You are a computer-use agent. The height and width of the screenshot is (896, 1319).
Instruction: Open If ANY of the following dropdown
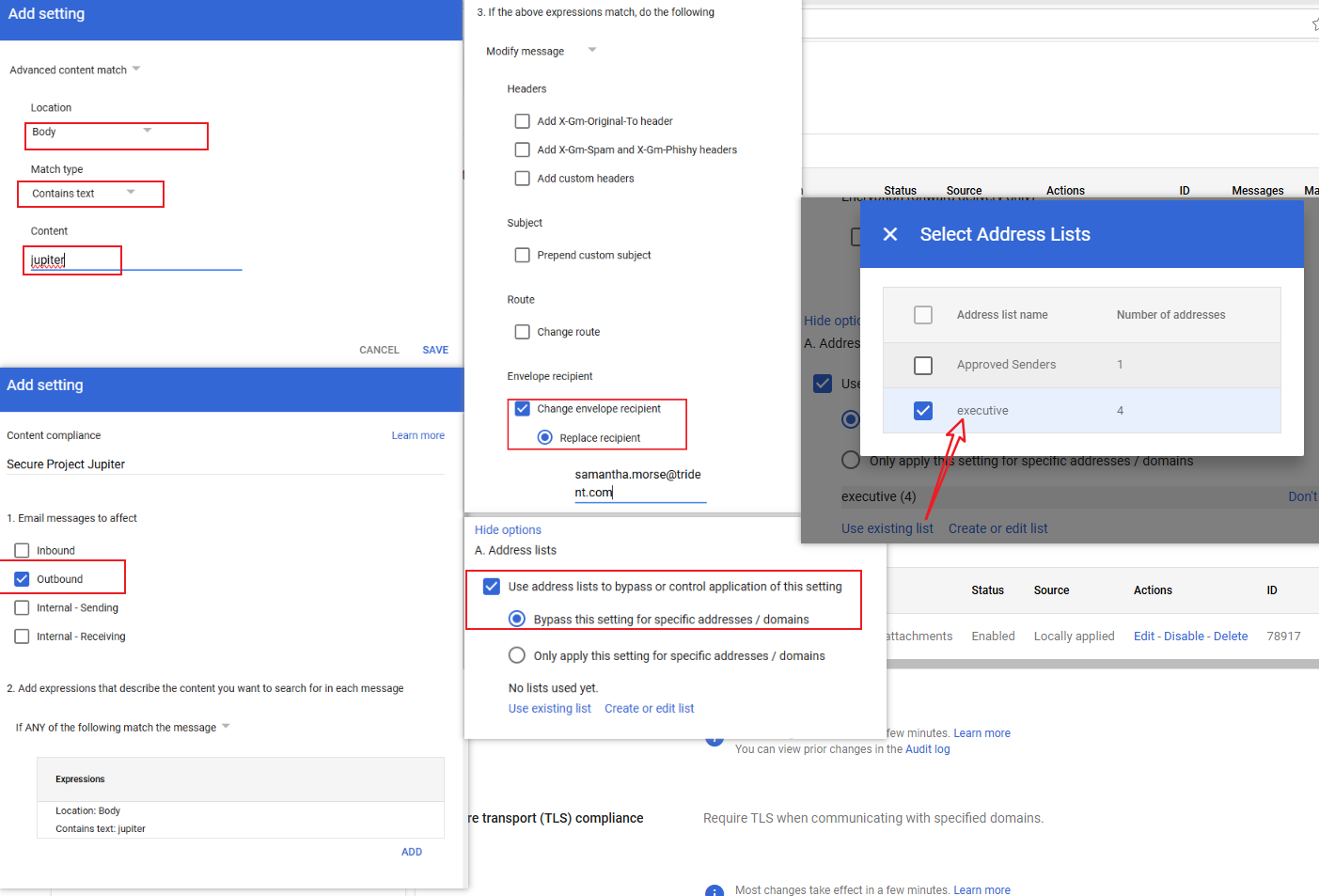(x=122, y=728)
